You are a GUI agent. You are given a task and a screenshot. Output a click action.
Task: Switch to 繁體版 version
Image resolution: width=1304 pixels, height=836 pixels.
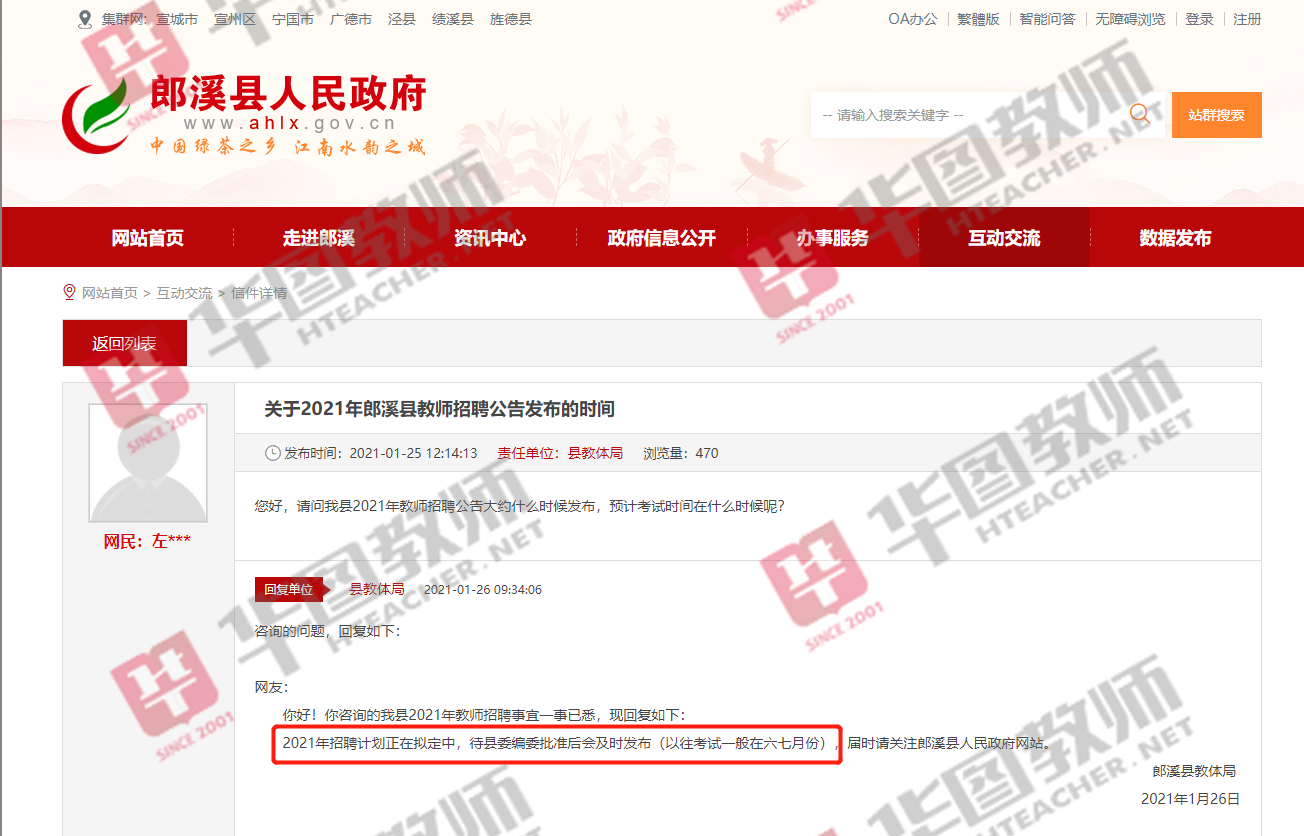click(x=978, y=19)
